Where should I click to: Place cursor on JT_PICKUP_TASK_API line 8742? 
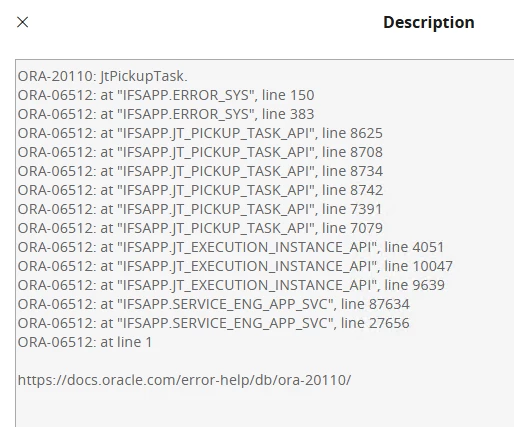click(200, 190)
